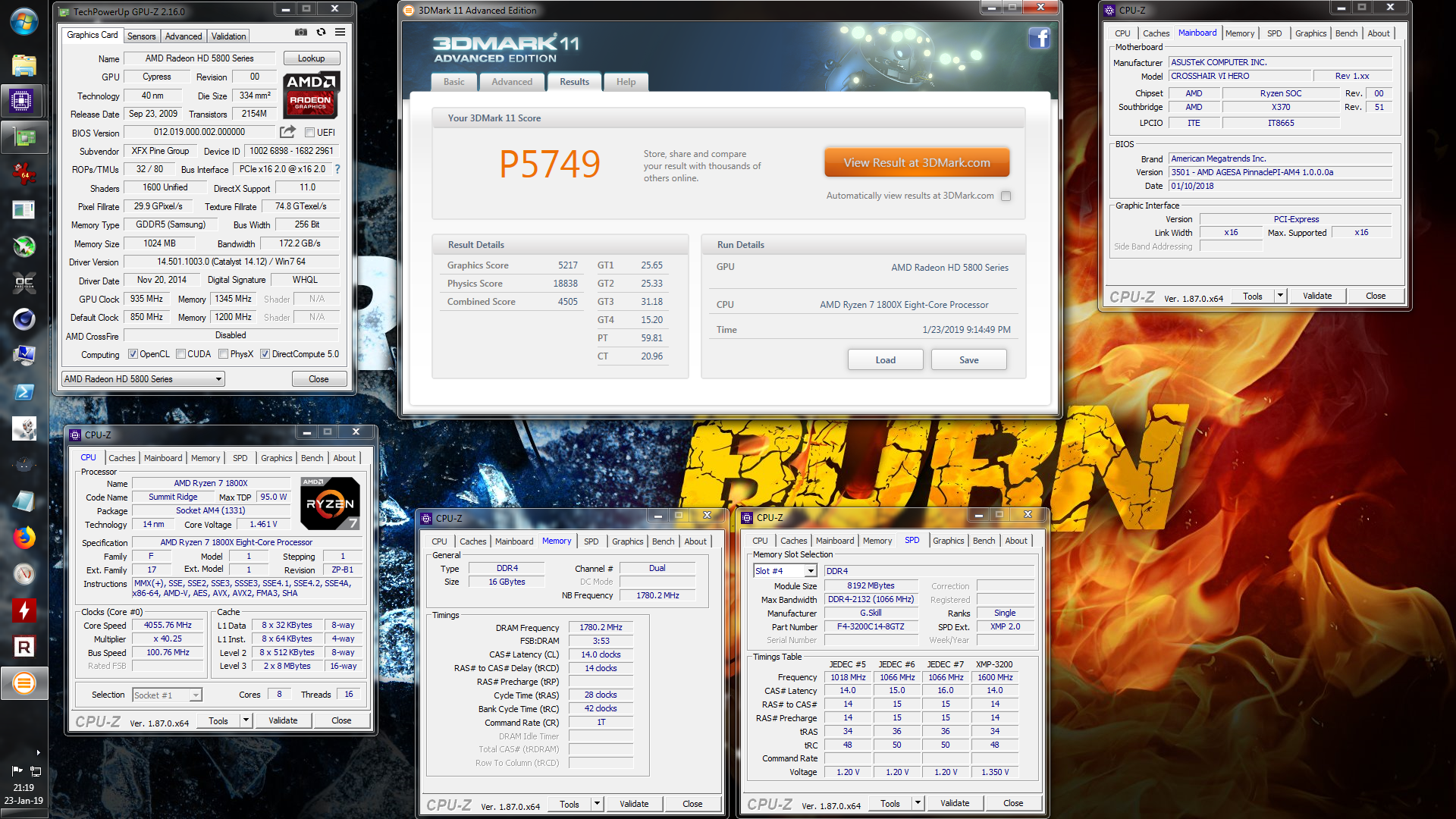Click View Result at 3DMark.com button
Image resolution: width=1456 pixels, height=819 pixels.
(x=917, y=162)
